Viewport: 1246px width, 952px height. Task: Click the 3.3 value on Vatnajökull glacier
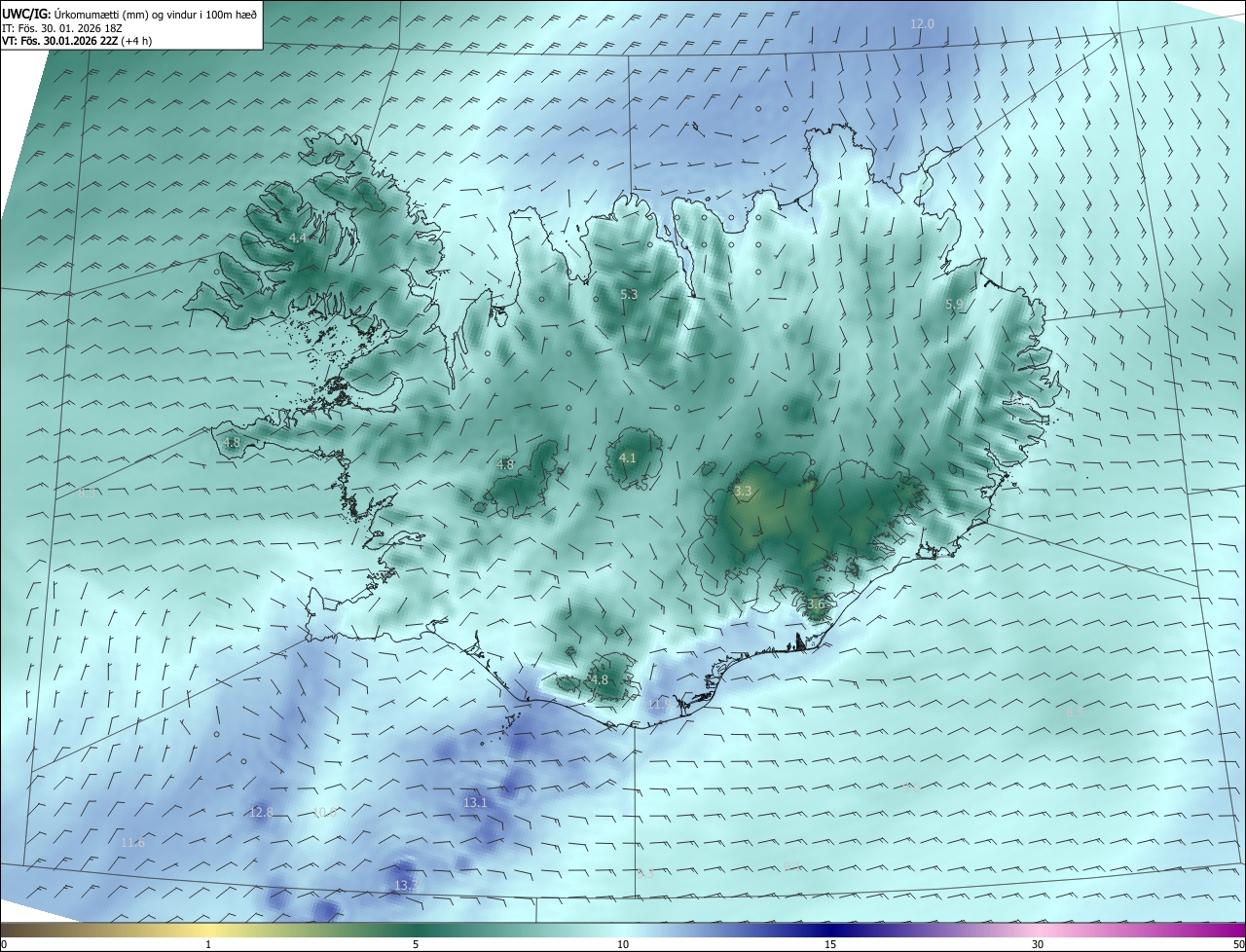tap(743, 492)
